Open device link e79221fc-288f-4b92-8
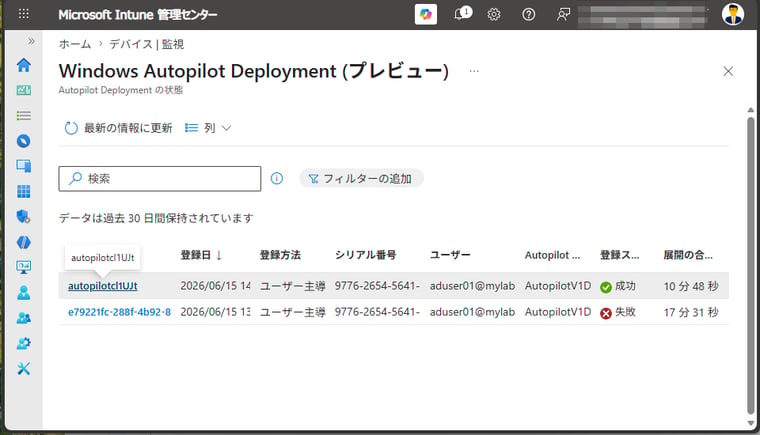The image size is (760, 435). coord(119,312)
